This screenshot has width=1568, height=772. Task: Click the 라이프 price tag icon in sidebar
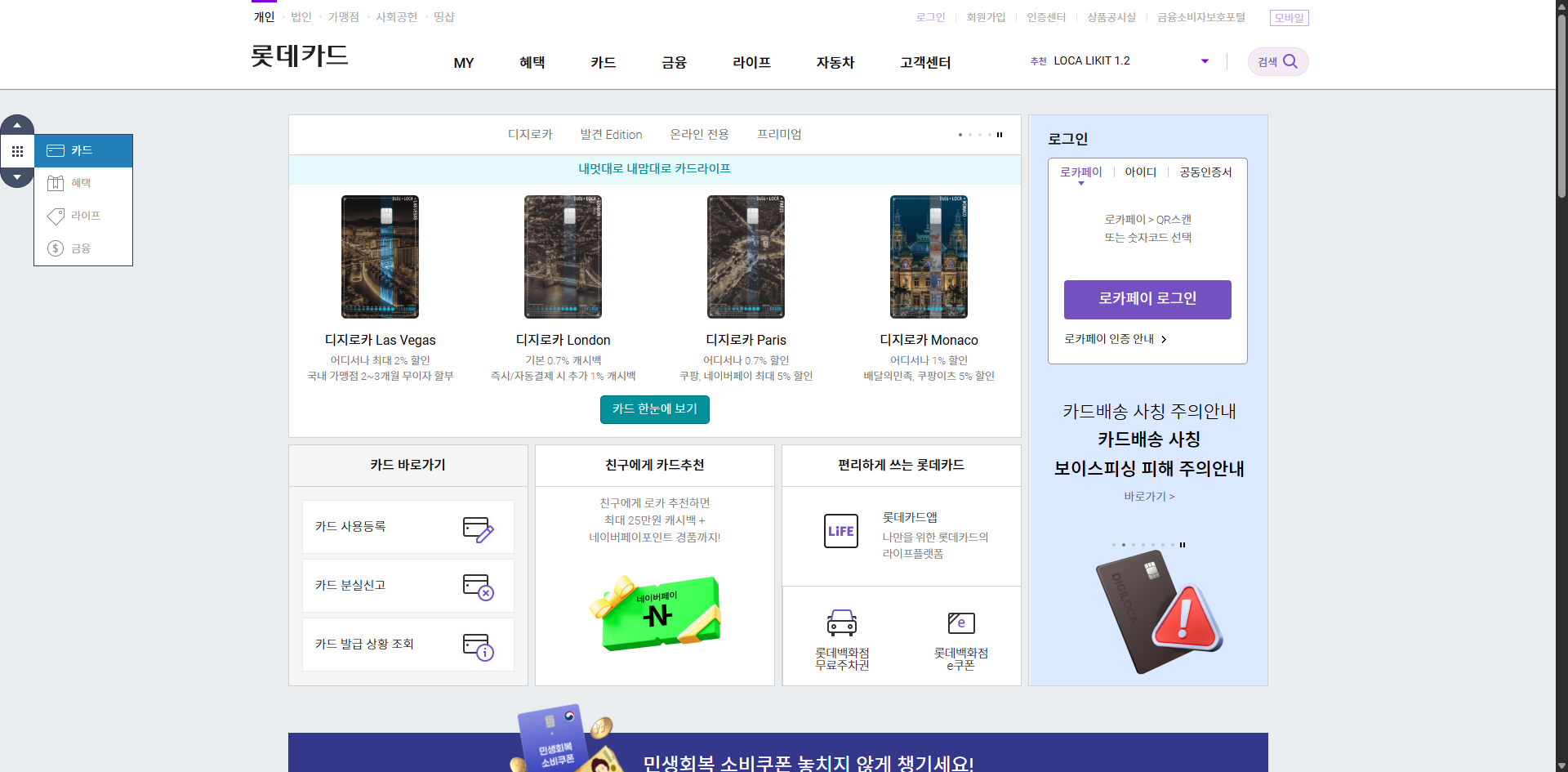click(56, 216)
